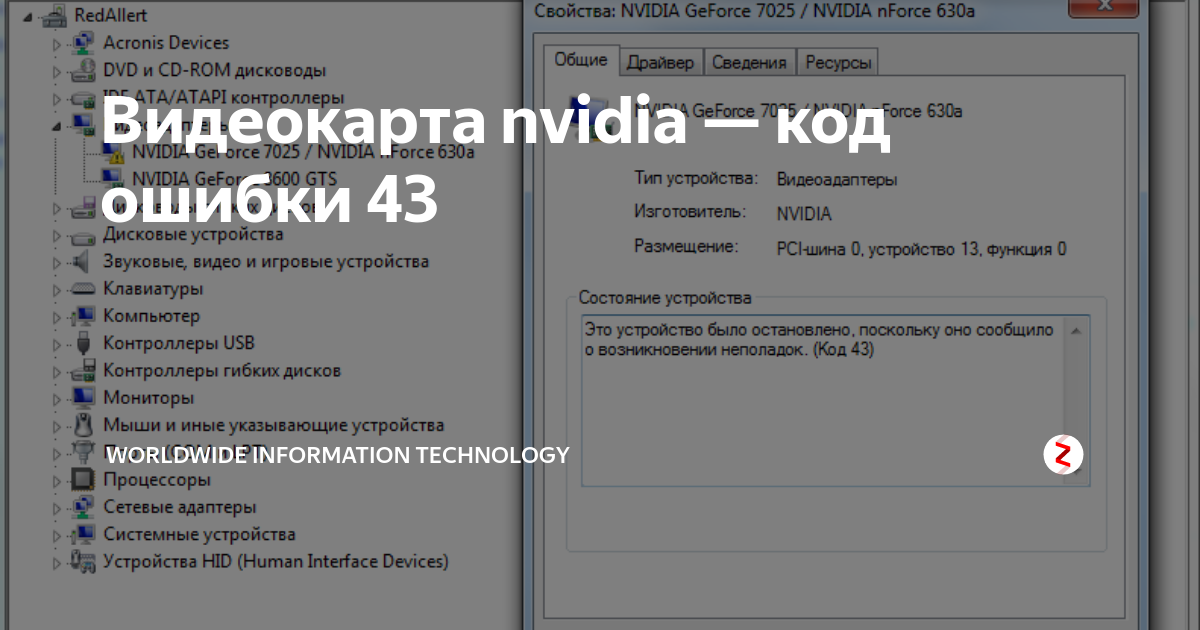Switch to the Общие tab

pos(581,60)
